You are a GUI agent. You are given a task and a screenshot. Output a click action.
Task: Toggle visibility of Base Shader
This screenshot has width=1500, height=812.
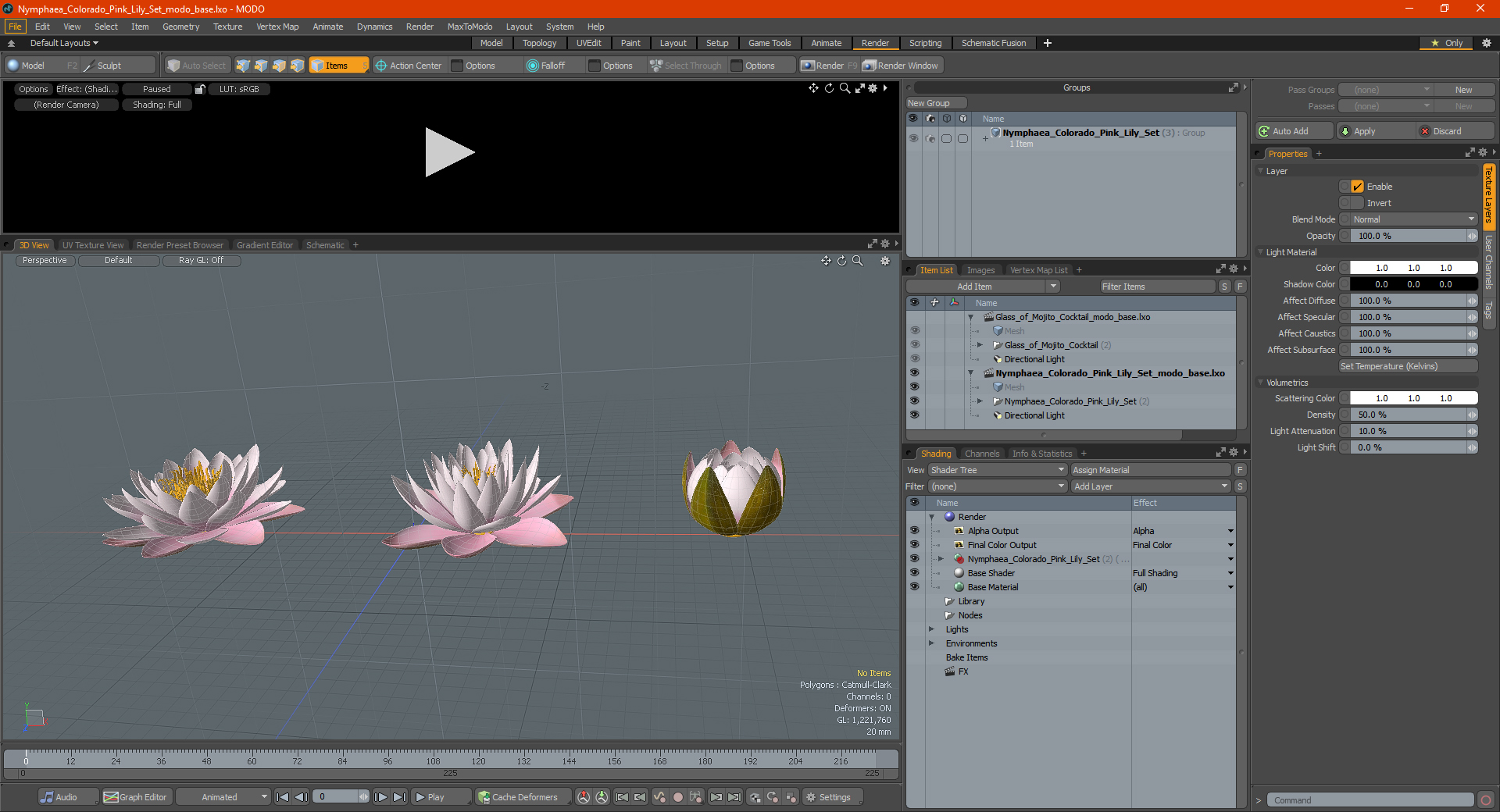[914, 573]
